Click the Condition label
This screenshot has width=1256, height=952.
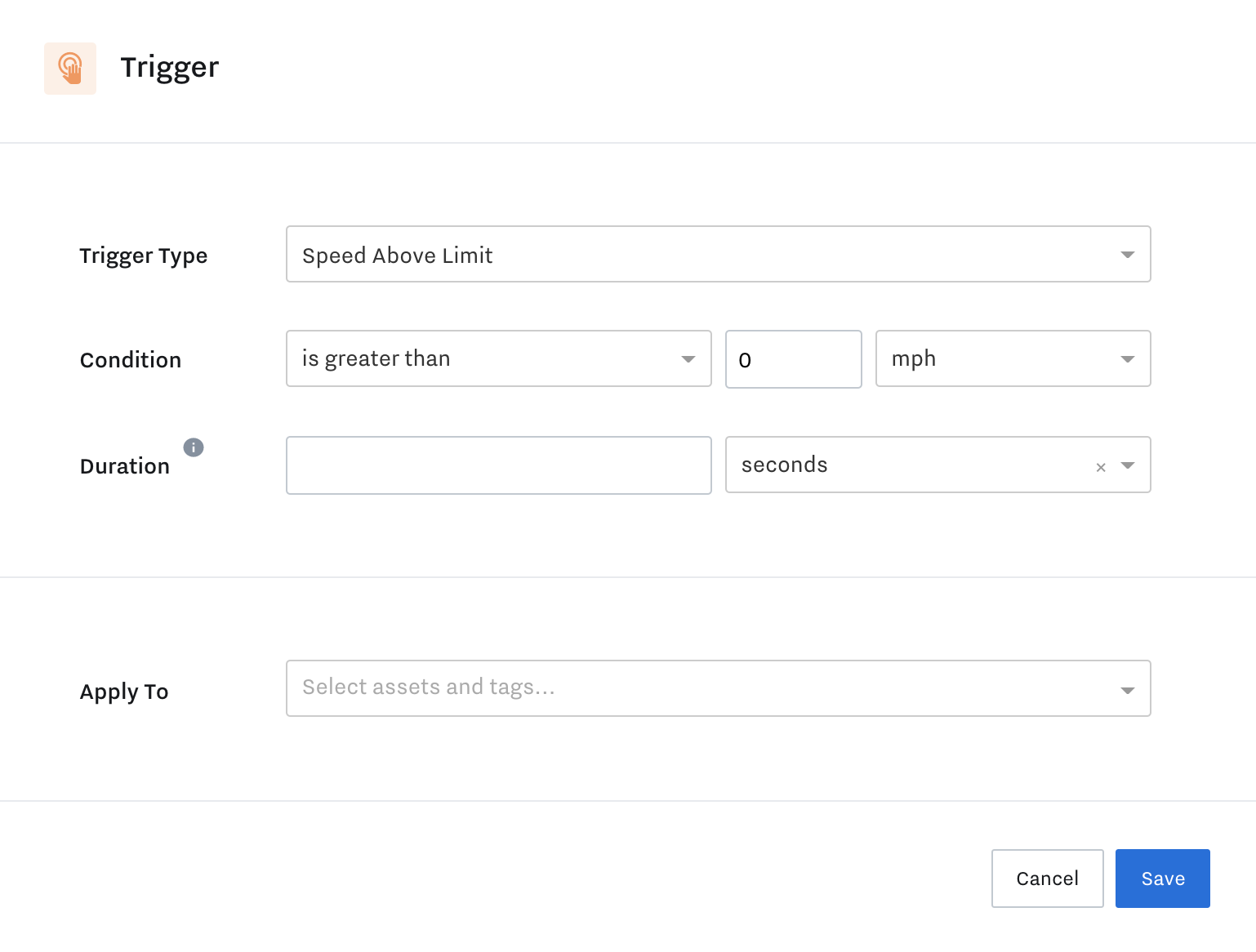[130, 359]
